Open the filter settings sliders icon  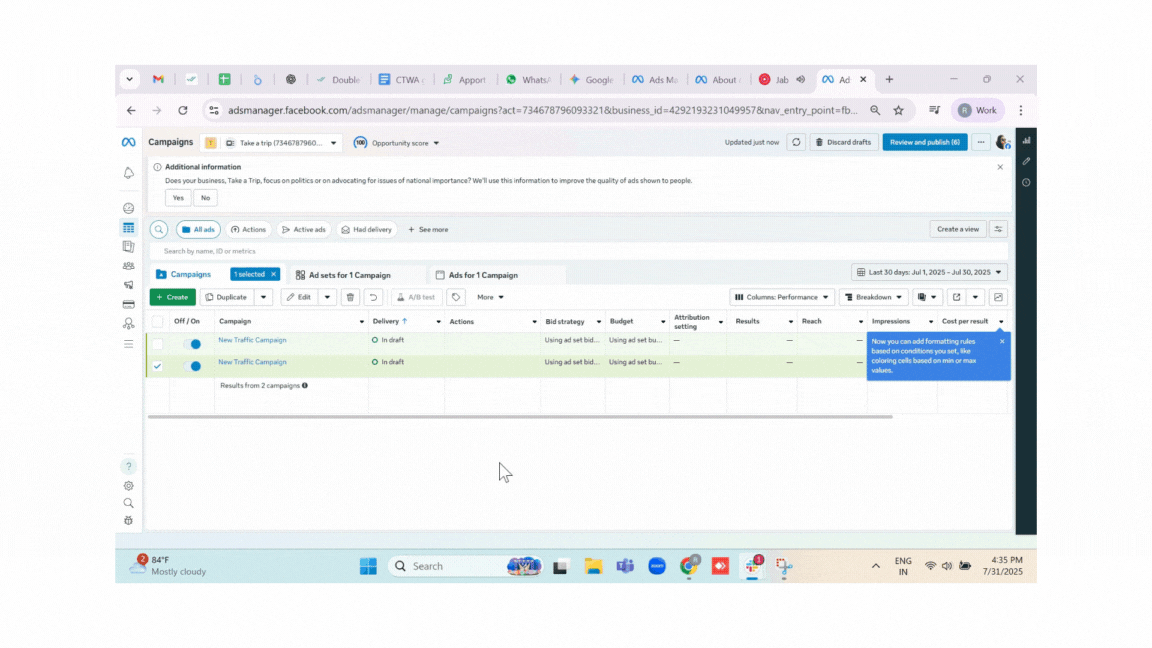click(x=998, y=229)
